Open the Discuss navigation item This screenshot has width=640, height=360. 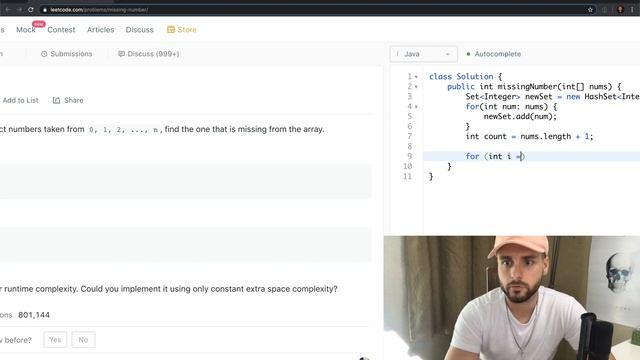140,29
